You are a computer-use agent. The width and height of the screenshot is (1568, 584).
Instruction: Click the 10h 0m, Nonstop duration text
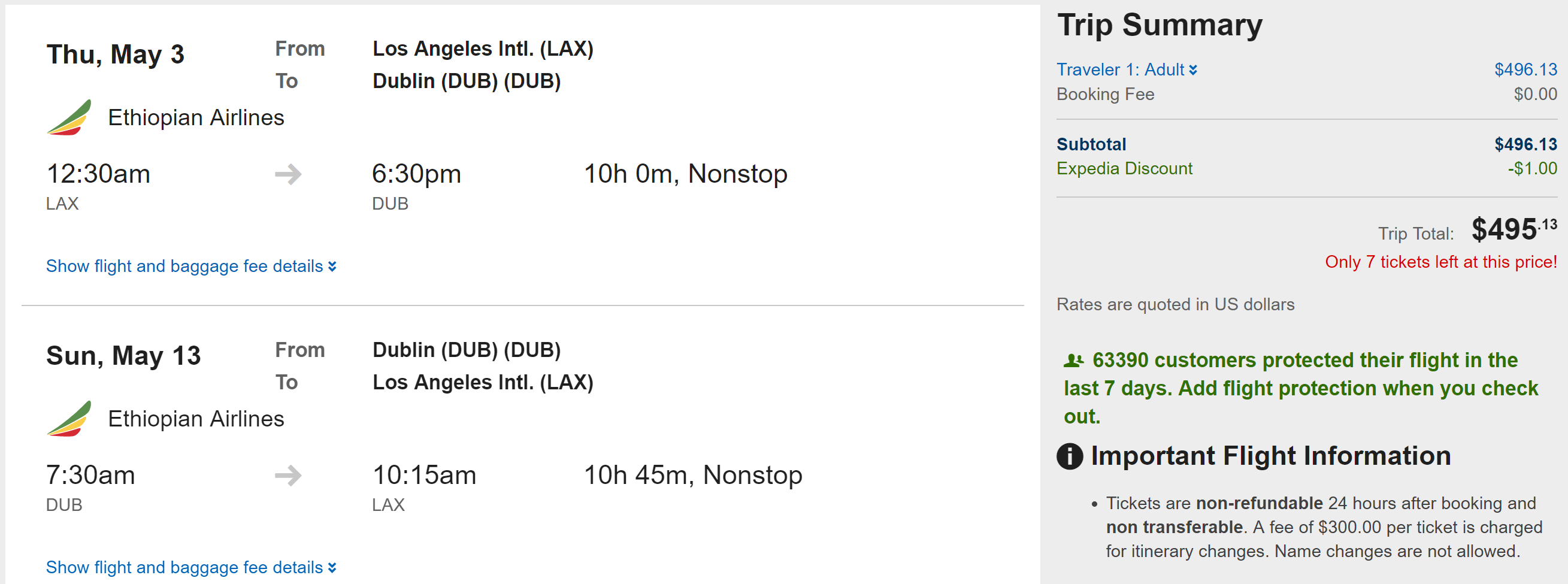pos(685,174)
